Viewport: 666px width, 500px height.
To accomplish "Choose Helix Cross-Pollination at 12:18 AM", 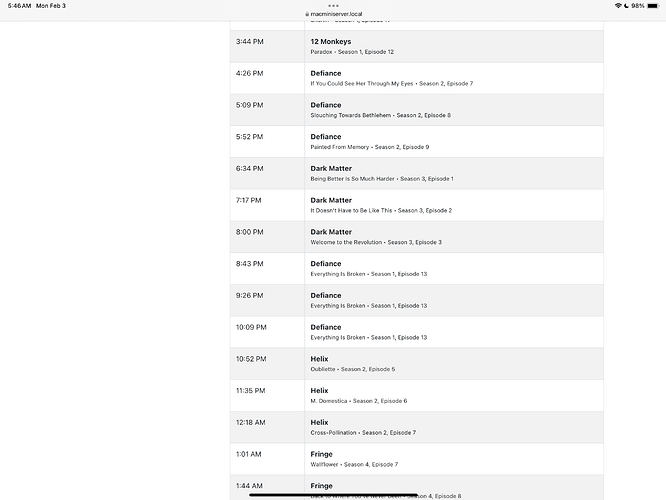I will [x=453, y=427].
